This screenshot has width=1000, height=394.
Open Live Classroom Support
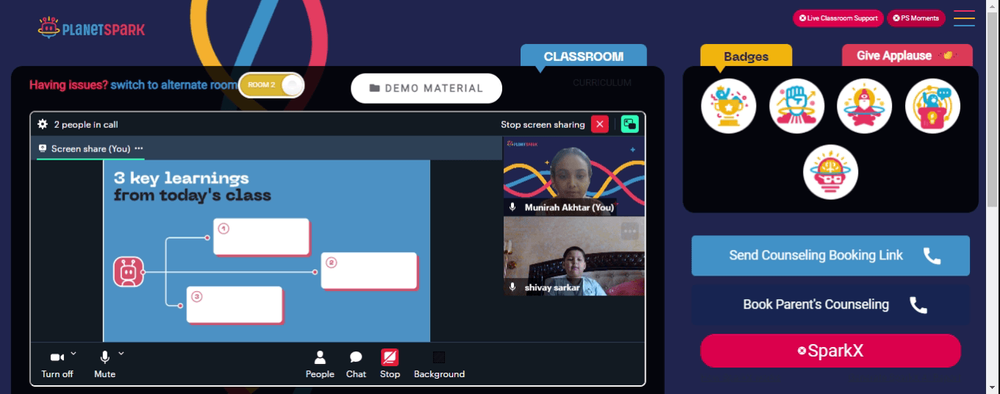[838, 18]
